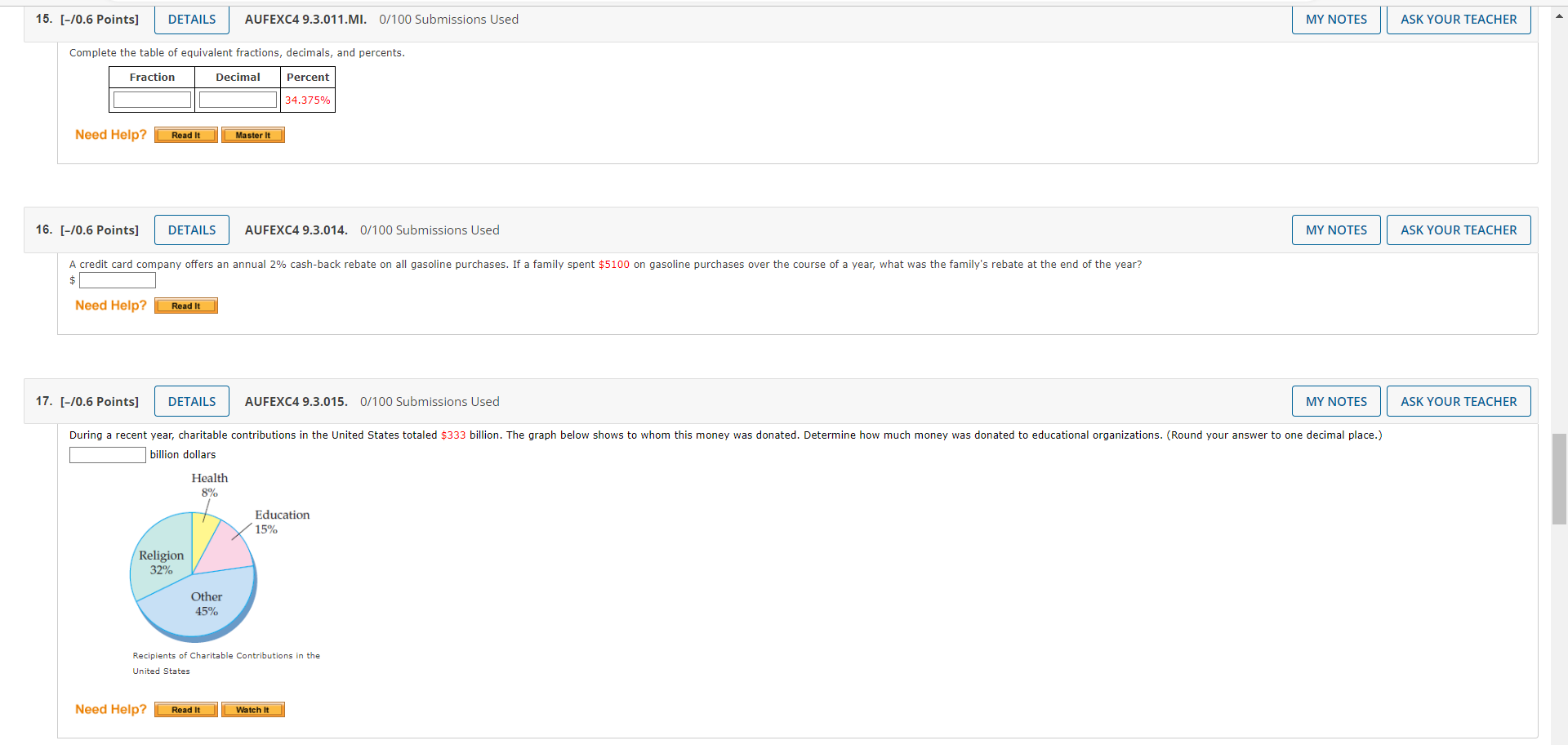Click the gasoline rebate dollar input field
1568x745 pixels.
coord(118,280)
